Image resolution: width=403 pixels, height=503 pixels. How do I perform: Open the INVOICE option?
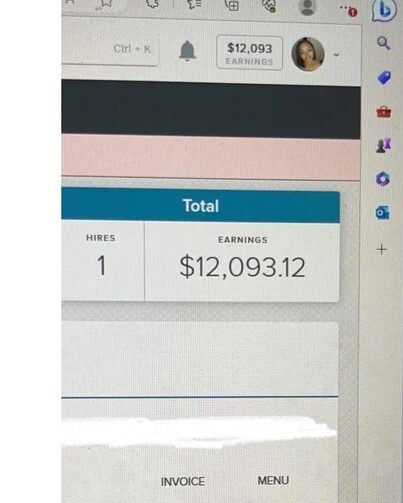[x=183, y=481]
